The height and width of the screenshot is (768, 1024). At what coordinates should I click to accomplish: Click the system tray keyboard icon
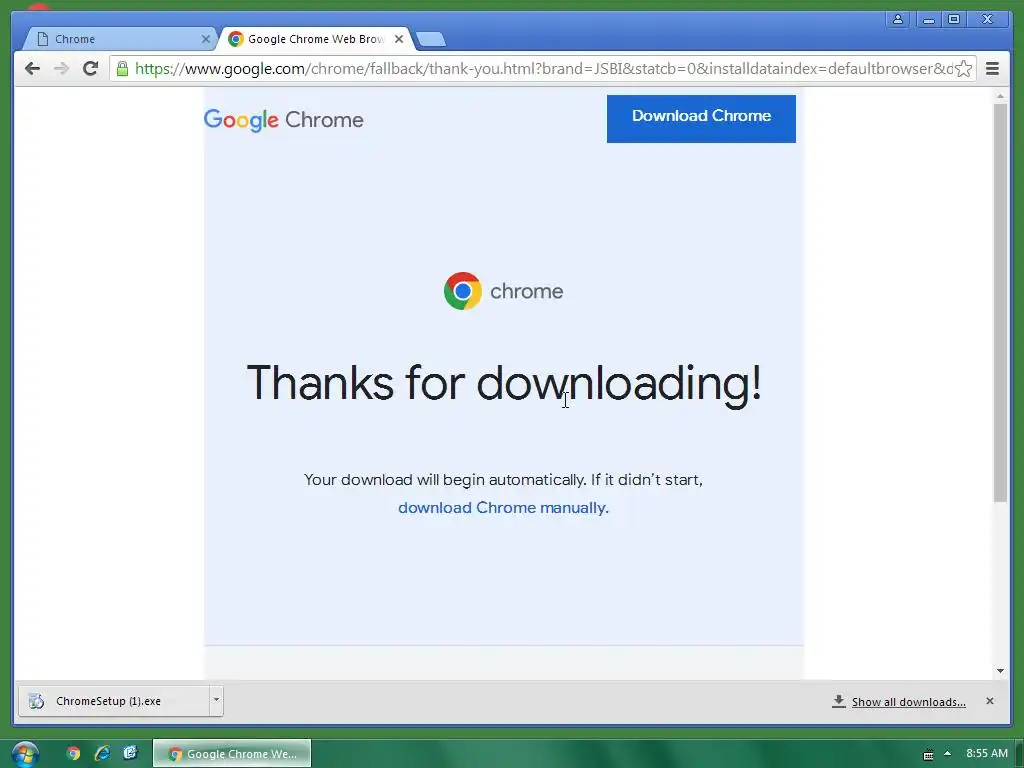(928, 754)
